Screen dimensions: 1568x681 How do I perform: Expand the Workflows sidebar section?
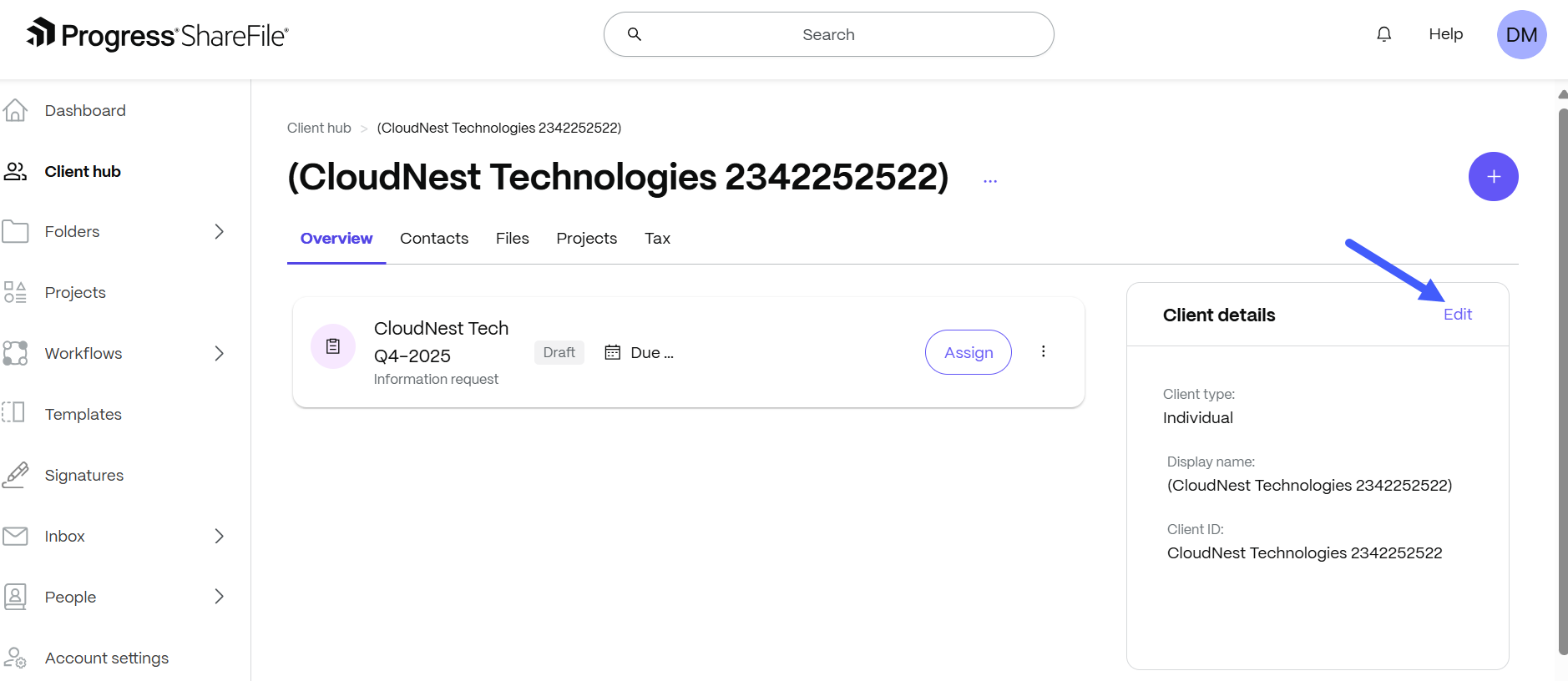219,353
